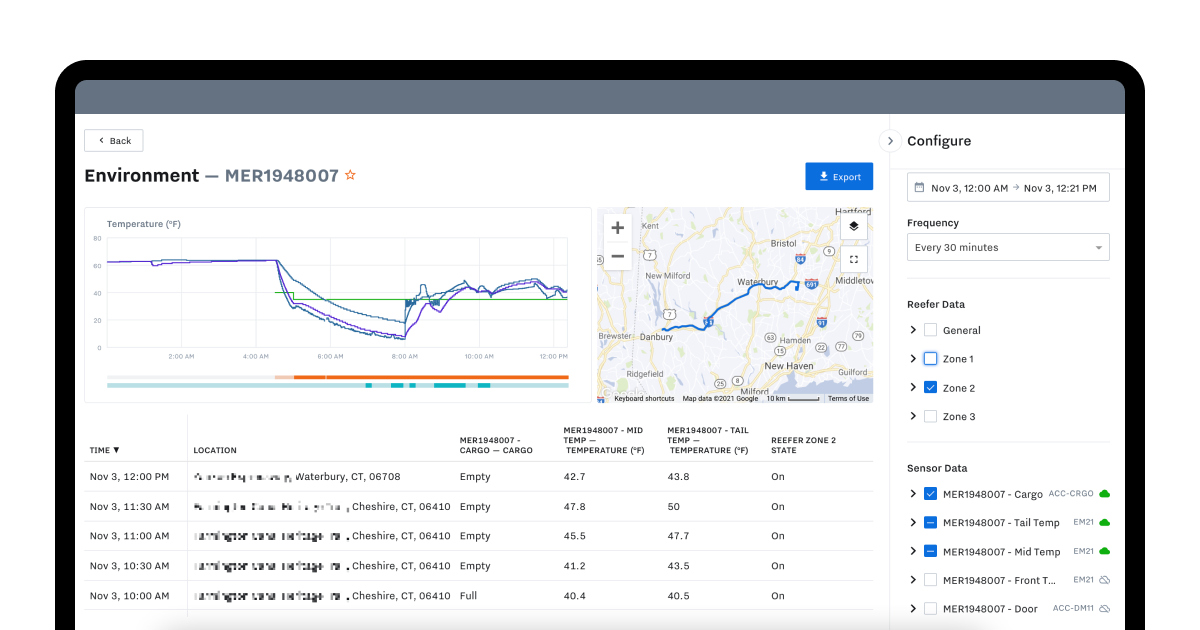Viewport: 1200px width, 630px height.
Task: Zoom in on the map
Action: [x=618, y=228]
